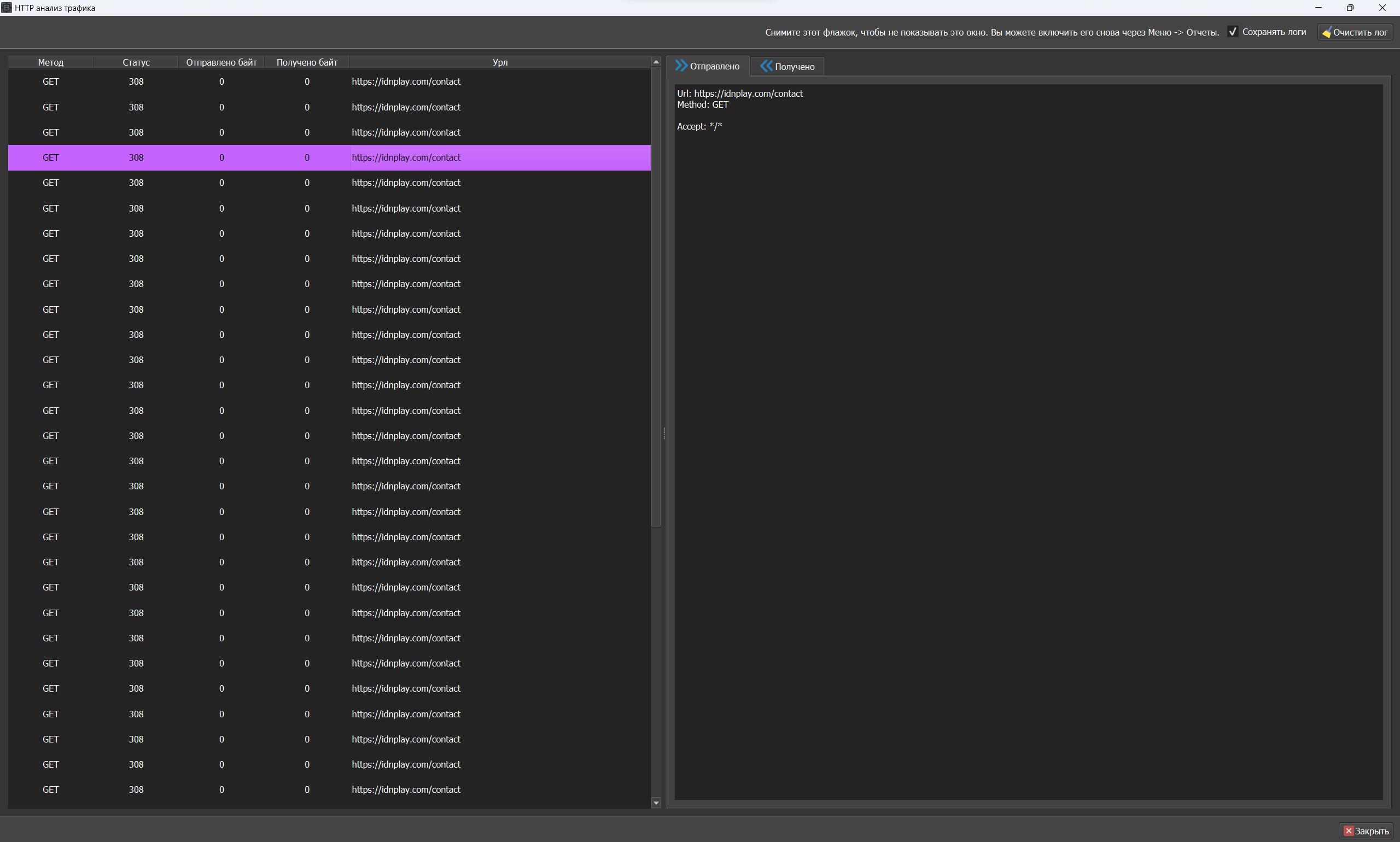Click the Урл column header

tap(499, 62)
